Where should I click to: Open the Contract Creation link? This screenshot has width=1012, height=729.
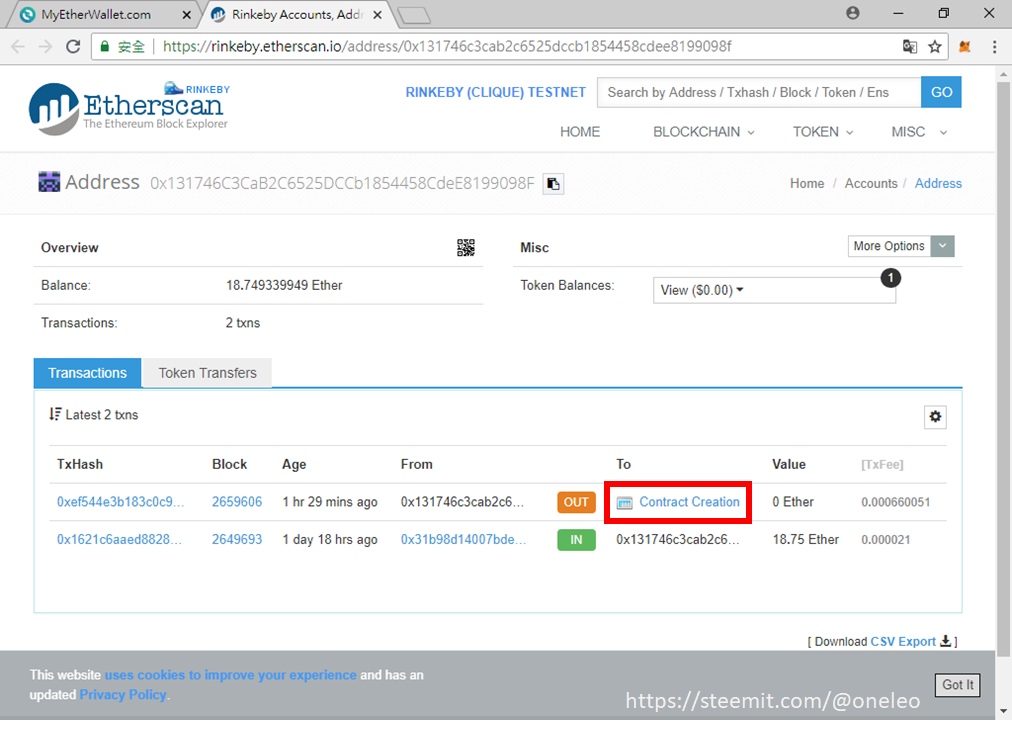pos(689,502)
